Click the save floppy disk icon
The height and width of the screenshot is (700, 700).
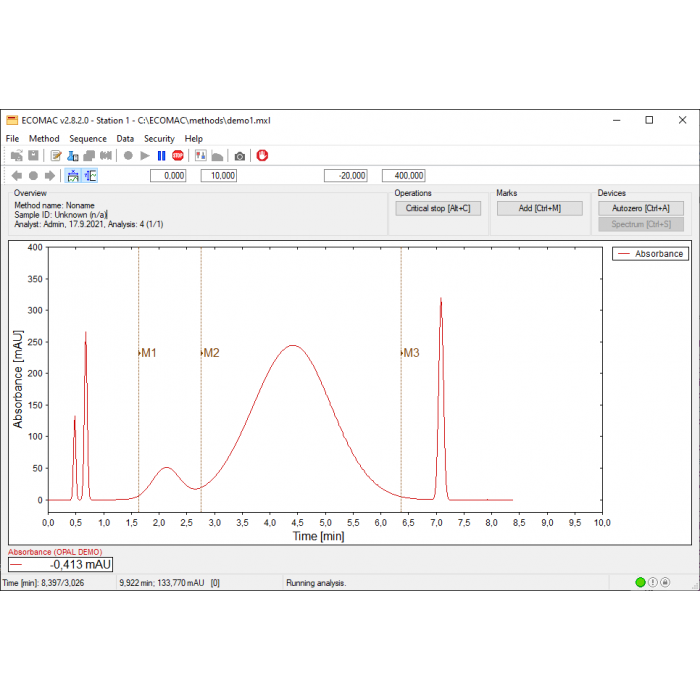pyautogui.click(x=33, y=156)
